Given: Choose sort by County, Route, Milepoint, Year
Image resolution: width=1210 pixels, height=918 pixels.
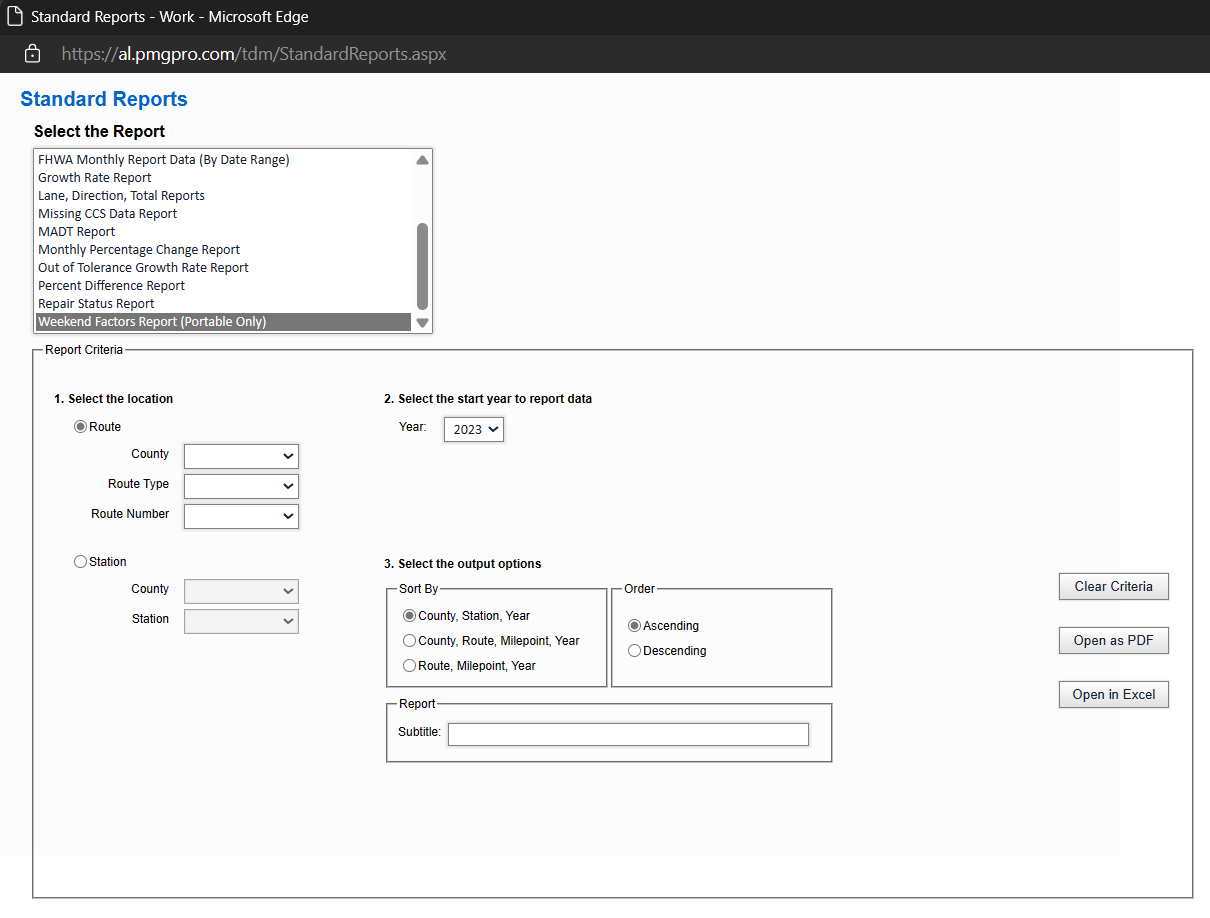Looking at the screenshot, I should (409, 641).
